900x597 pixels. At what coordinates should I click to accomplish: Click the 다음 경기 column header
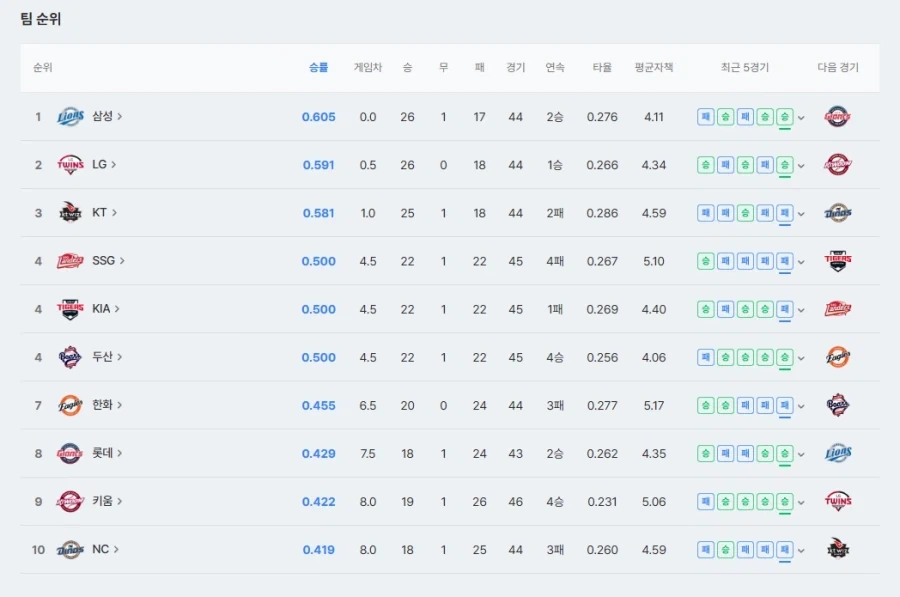(x=837, y=68)
